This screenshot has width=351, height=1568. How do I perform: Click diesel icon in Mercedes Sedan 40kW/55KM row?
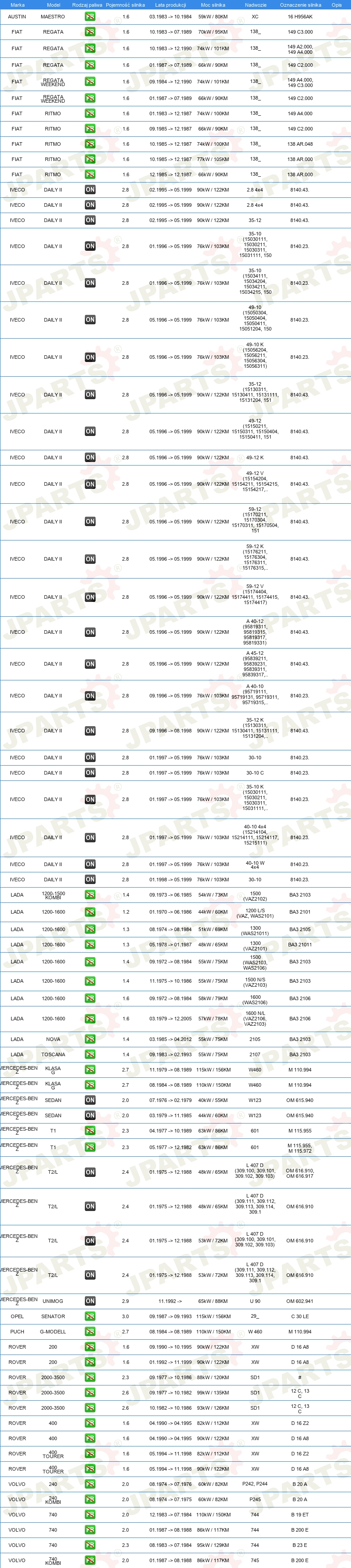(x=90, y=1101)
